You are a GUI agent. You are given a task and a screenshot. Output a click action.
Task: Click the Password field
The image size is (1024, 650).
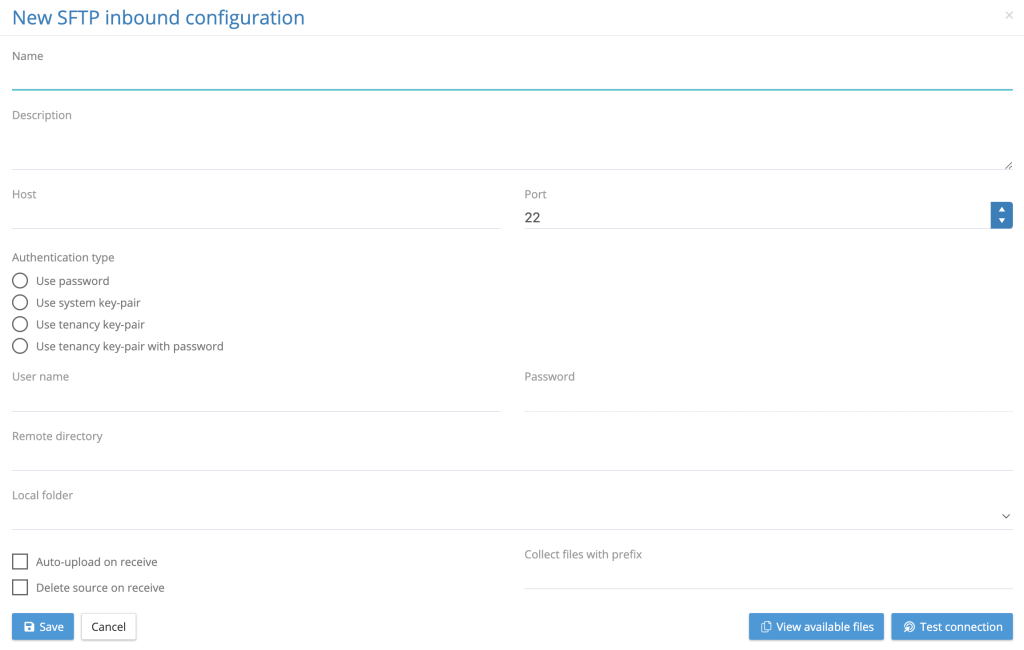coord(768,399)
